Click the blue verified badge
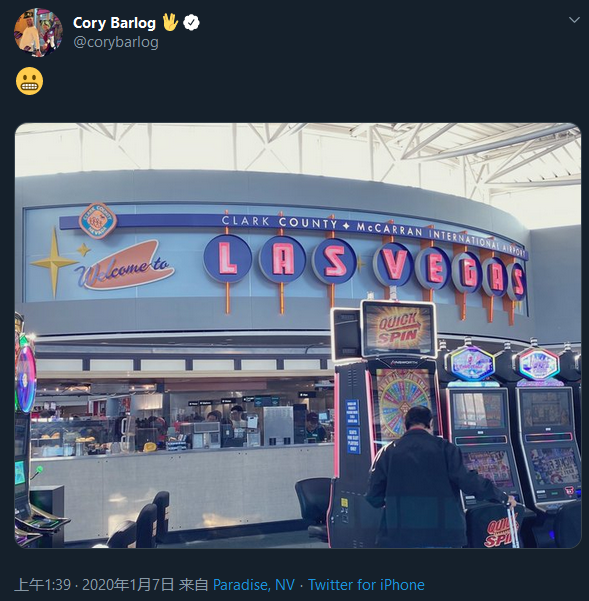The height and width of the screenshot is (601, 589). click(191, 23)
